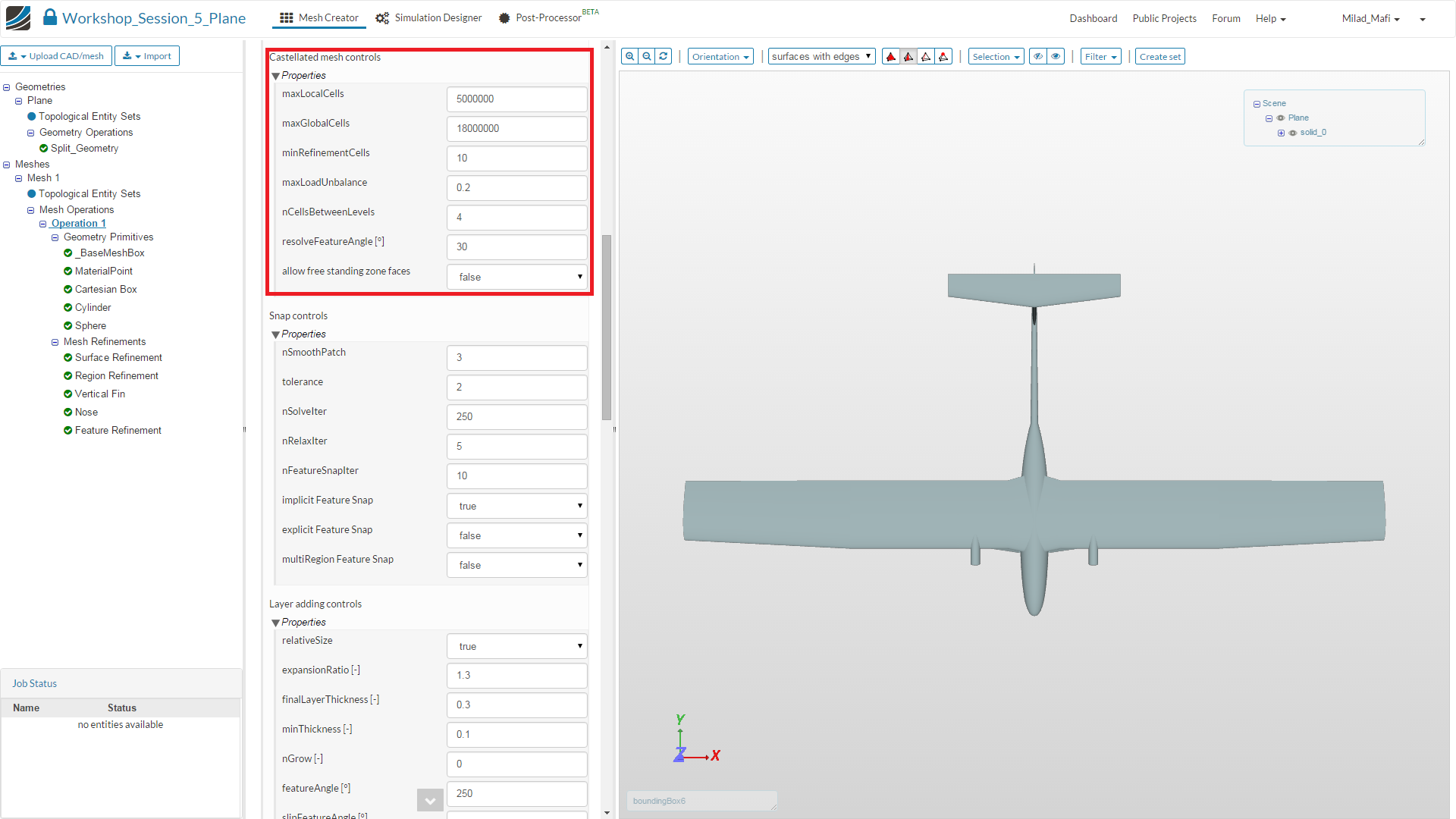Toggle visibility of Plane in scene tree
The height and width of the screenshot is (819, 1456).
point(1281,118)
